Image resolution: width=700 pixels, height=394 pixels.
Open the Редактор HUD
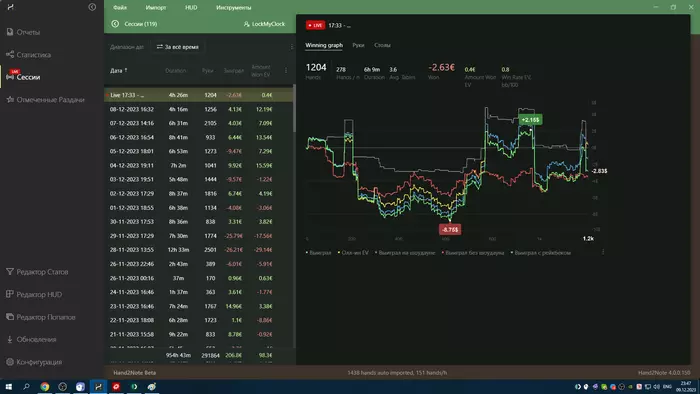[34, 294]
